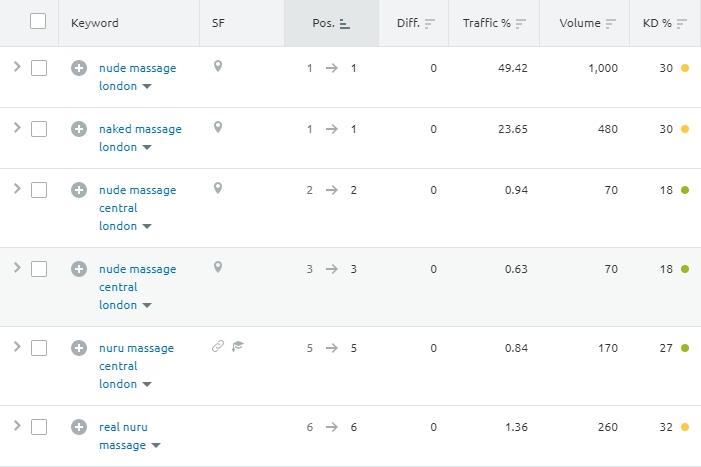Click the plus icon beside 'real nuru massage'
This screenshot has height=467, width=701.
point(79,427)
